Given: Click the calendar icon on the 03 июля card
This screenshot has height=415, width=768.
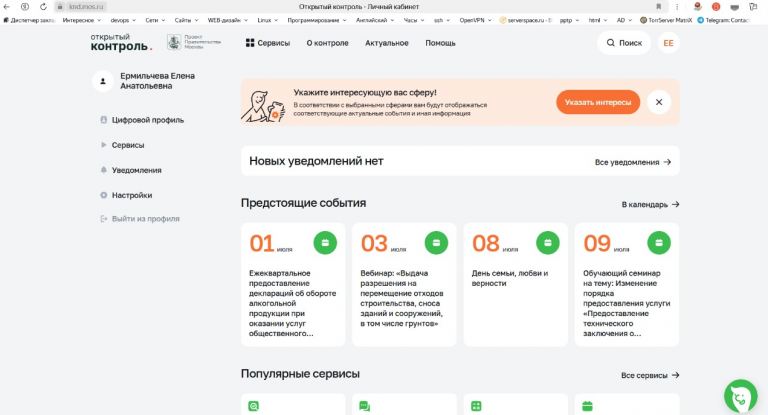Looking at the screenshot, I should point(436,243).
